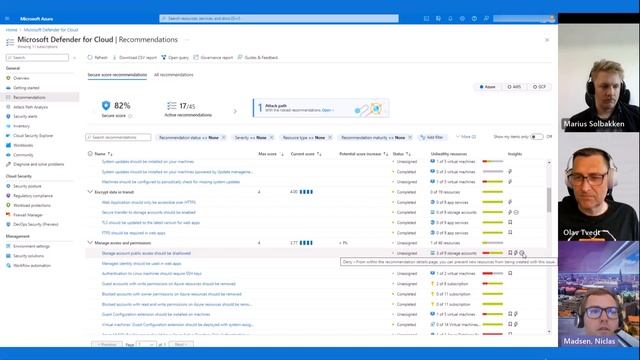640x360 pixels.
Task: Collapse the Encrypt data in transit group
Action: pos(90,192)
